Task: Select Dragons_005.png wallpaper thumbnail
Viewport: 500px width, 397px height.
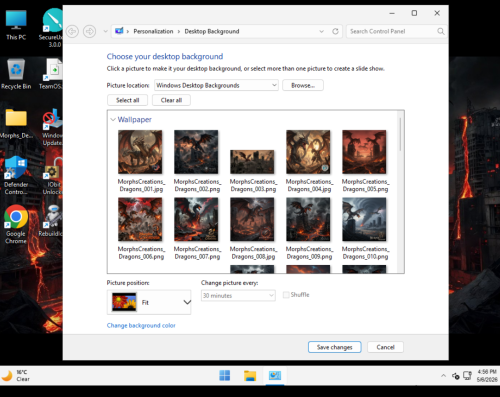Action: tap(364, 152)
